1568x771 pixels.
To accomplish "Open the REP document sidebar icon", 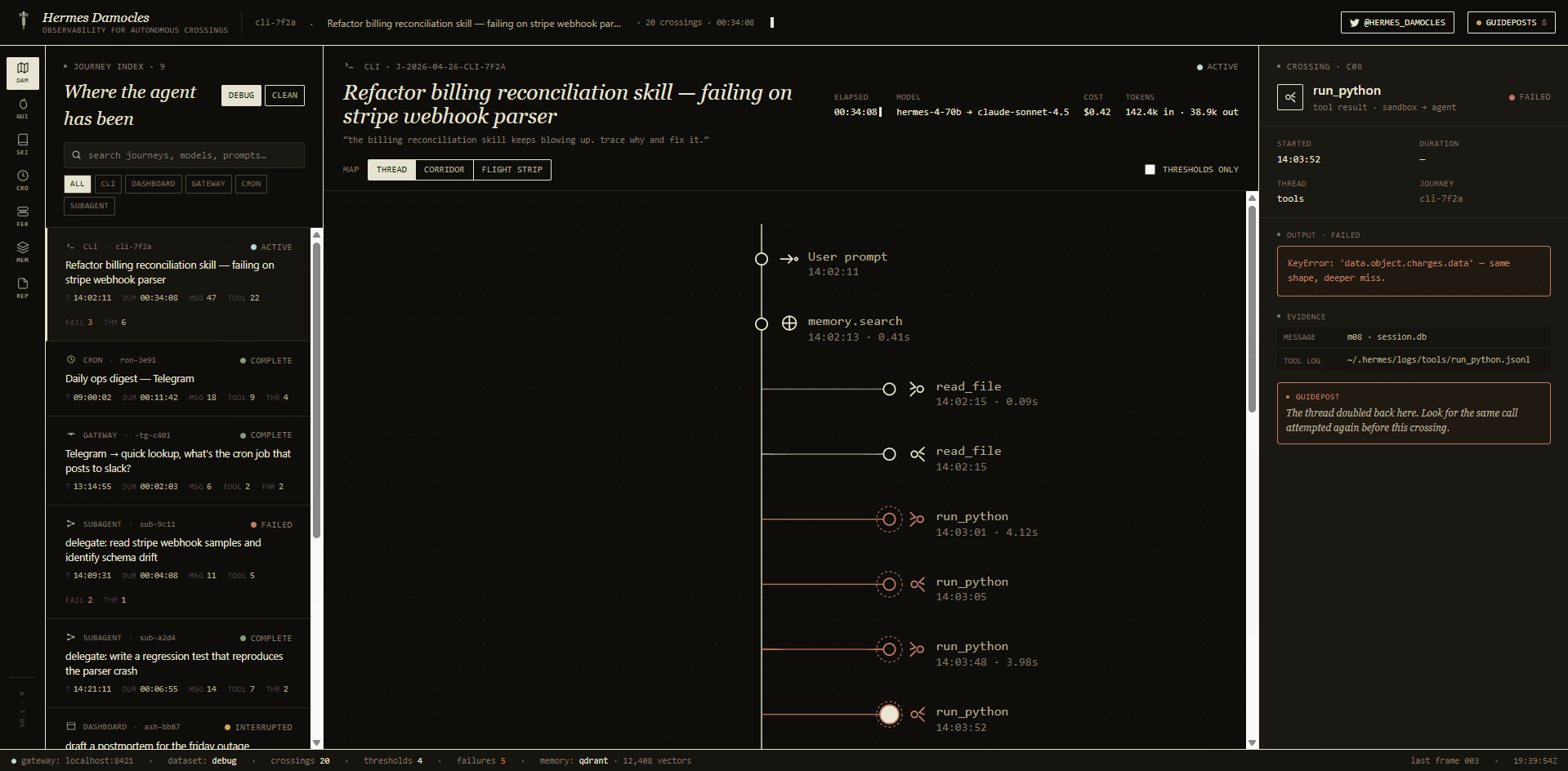I will tap(23, 288).
